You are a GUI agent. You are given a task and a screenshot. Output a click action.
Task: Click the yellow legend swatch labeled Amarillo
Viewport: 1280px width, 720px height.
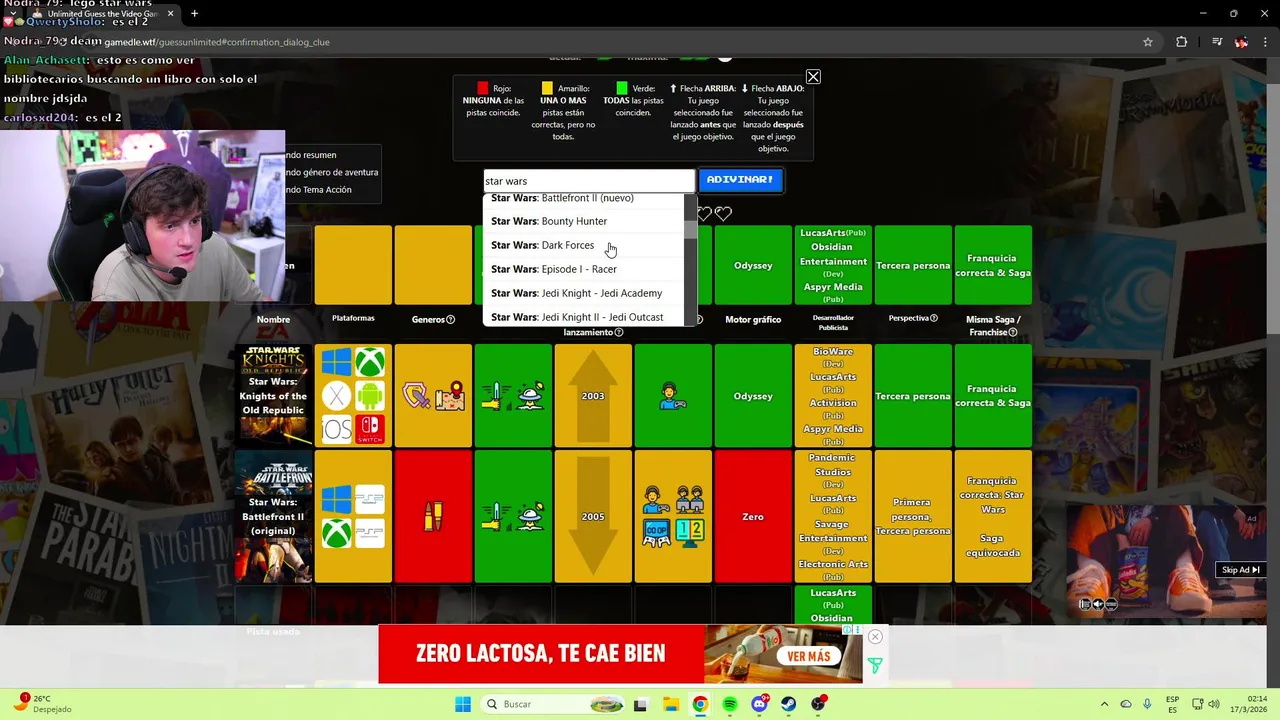coord(547,88)
